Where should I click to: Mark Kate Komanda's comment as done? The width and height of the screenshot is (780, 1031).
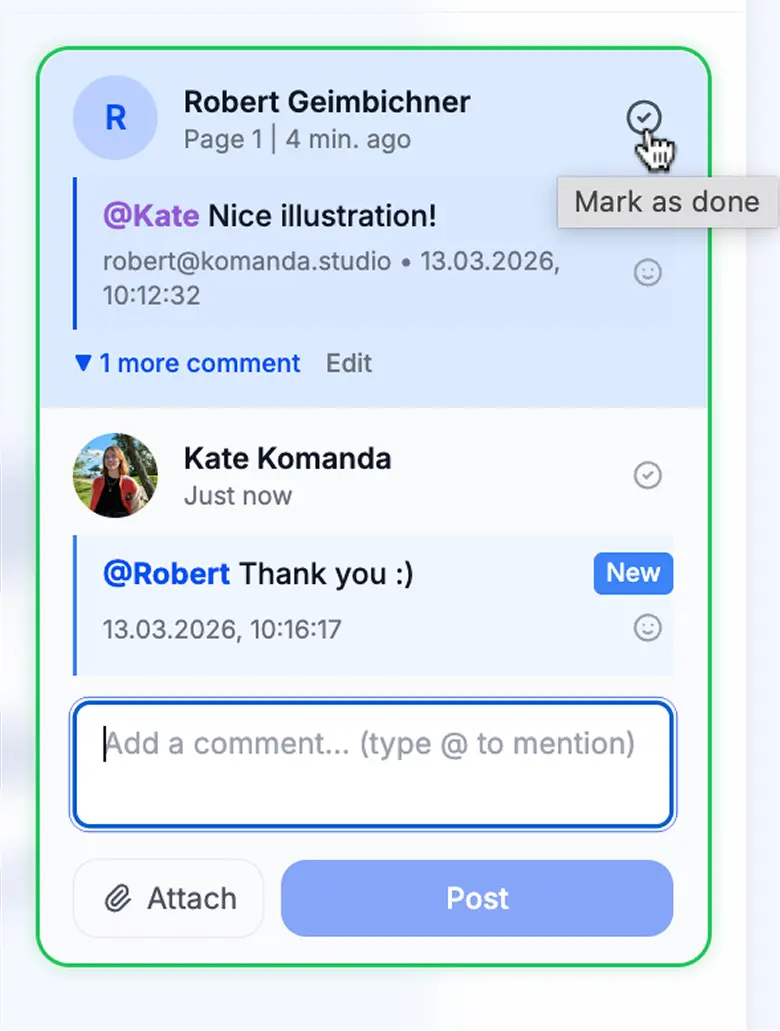click(x=648, y=475)
